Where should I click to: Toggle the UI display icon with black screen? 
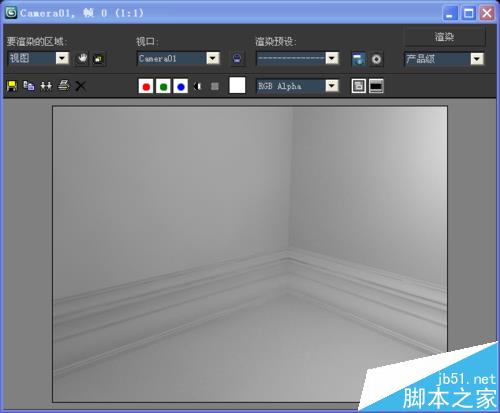pos(376,86)
